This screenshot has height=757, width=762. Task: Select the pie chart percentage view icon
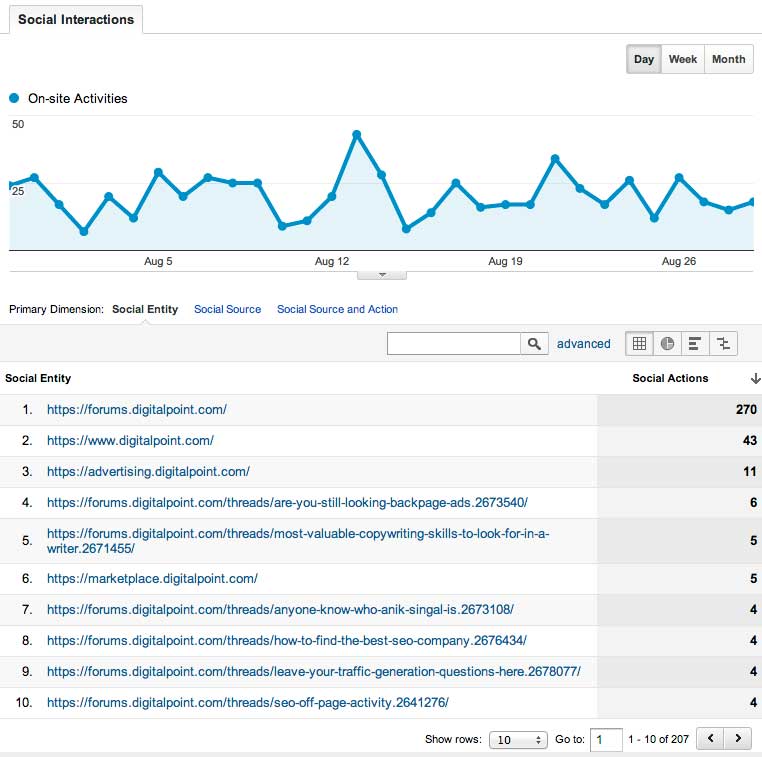[x=667, y=344]
